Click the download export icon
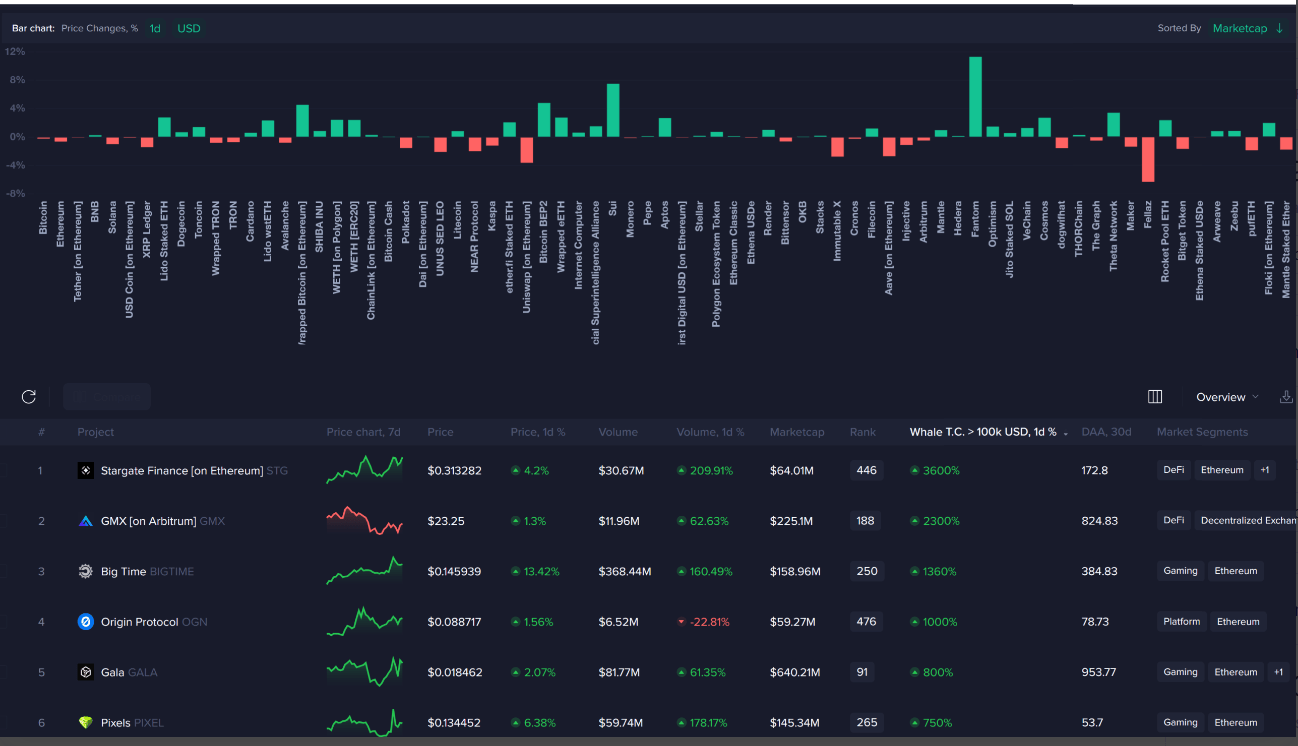Image resolution: width=1298 pixels, height=746 pixels. point(1287,397)
